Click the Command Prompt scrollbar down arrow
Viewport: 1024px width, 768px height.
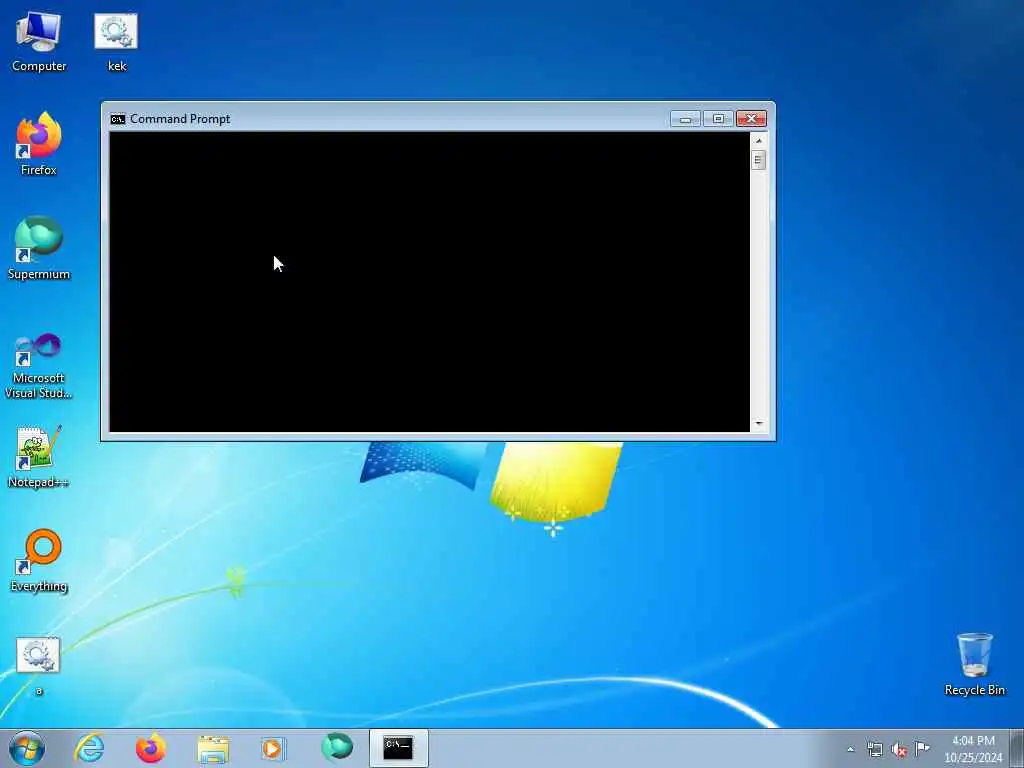tap(758, 424)
